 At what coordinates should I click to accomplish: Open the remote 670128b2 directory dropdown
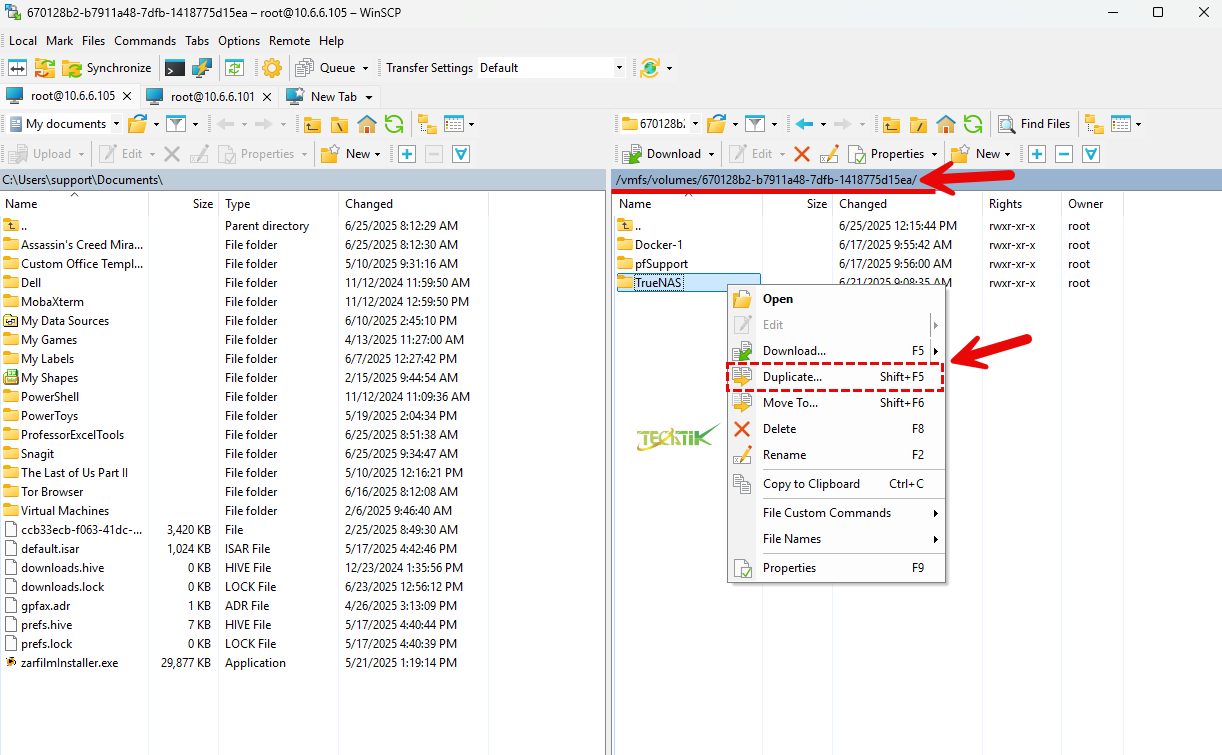659,124
